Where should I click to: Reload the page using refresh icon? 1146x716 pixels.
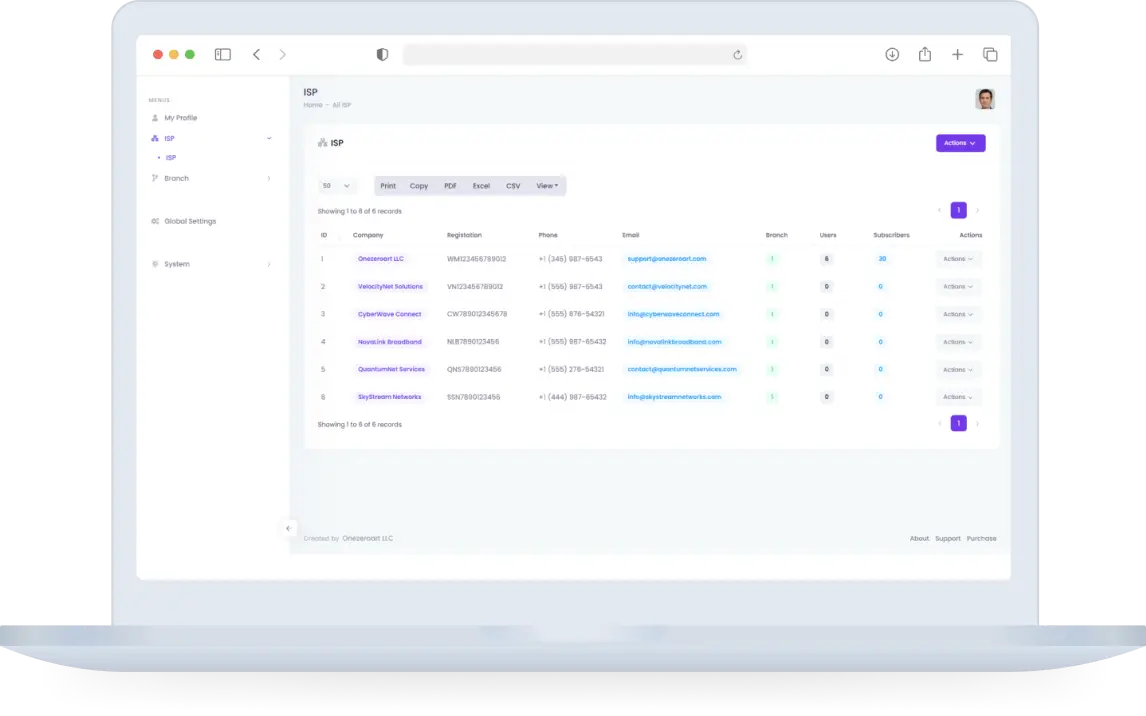coord(738,55)
